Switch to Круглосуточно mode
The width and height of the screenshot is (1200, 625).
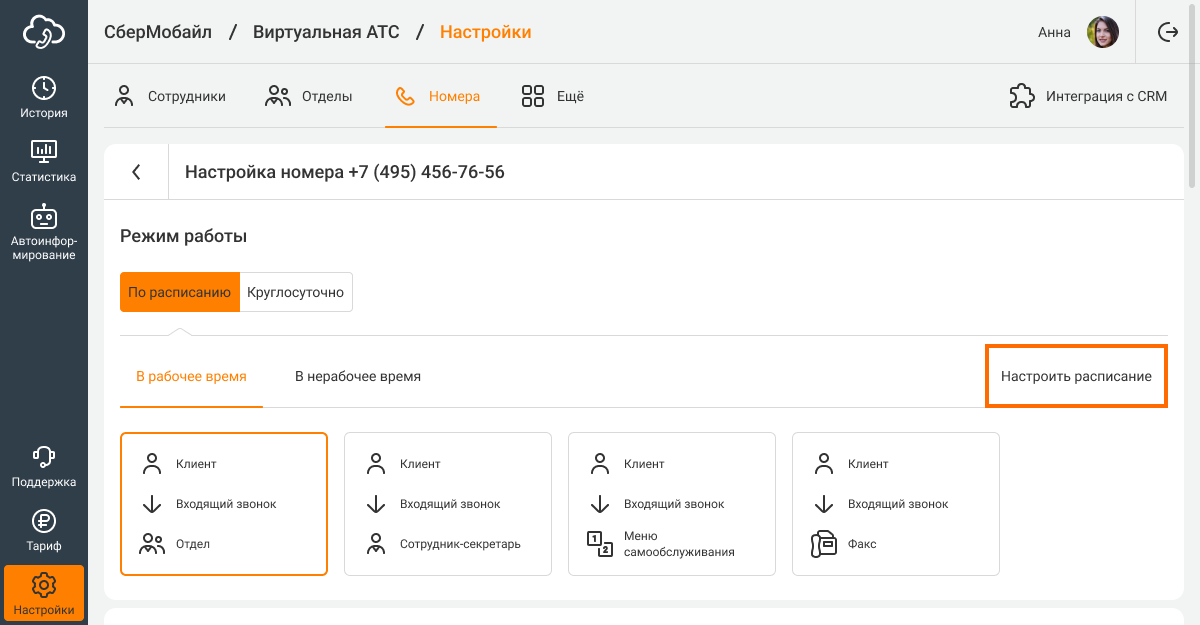[295, 293]
